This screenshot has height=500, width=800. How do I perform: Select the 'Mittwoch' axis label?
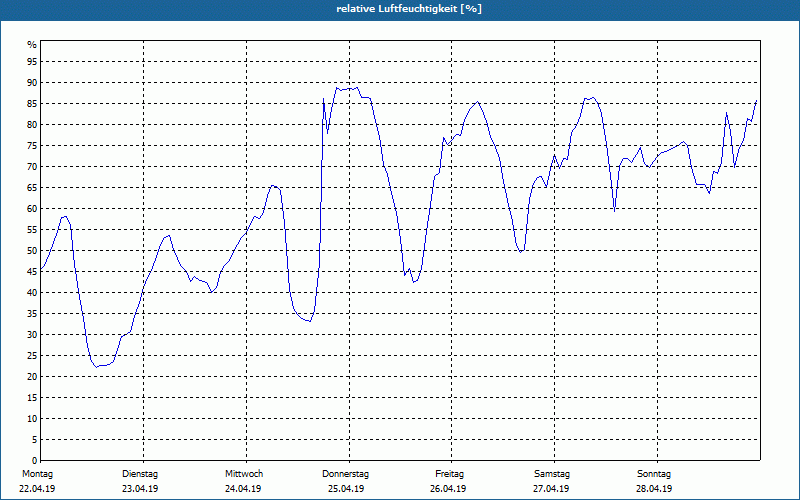[244, 474]
